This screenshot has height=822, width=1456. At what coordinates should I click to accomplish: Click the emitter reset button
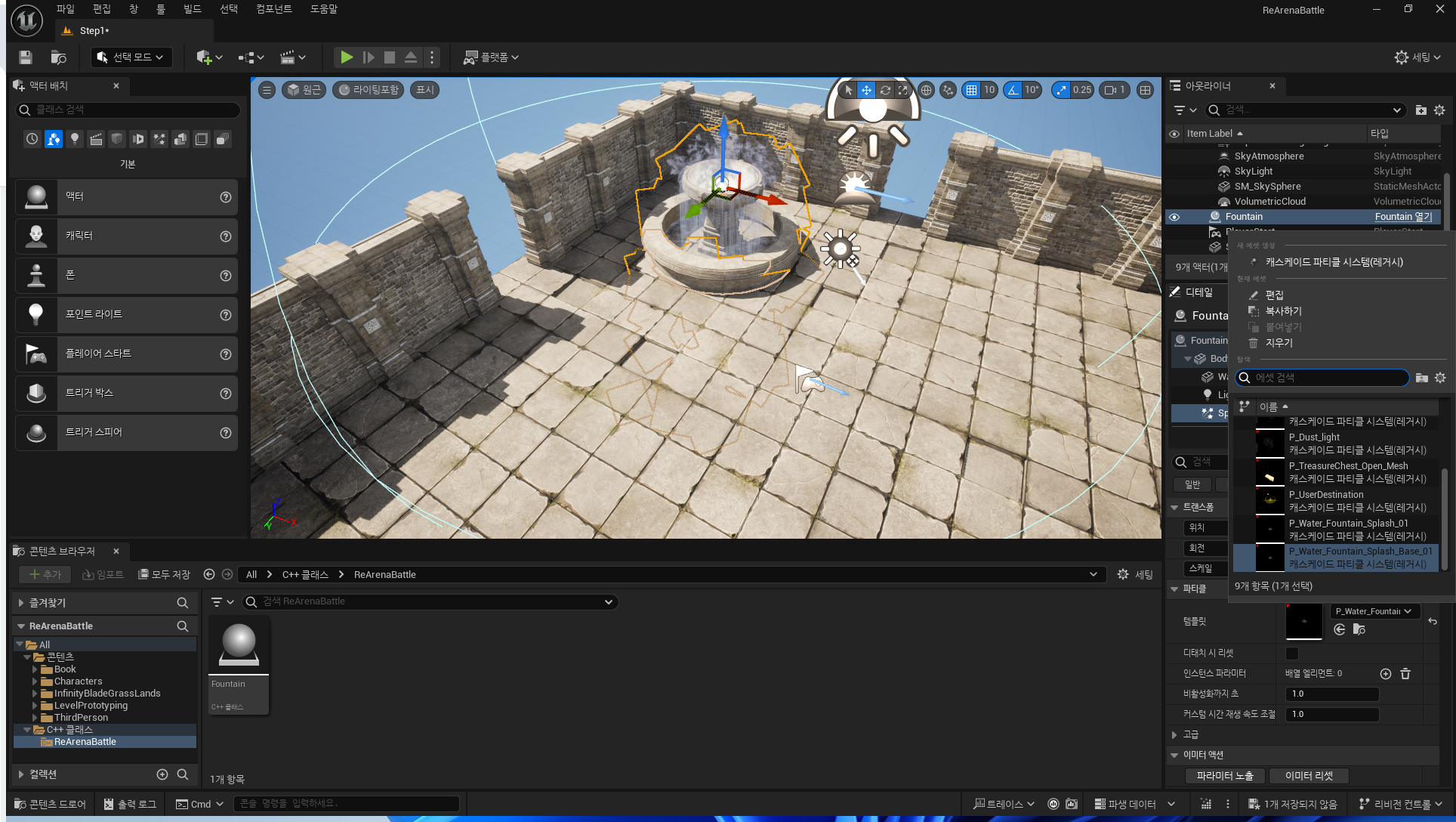[1309, 776]
